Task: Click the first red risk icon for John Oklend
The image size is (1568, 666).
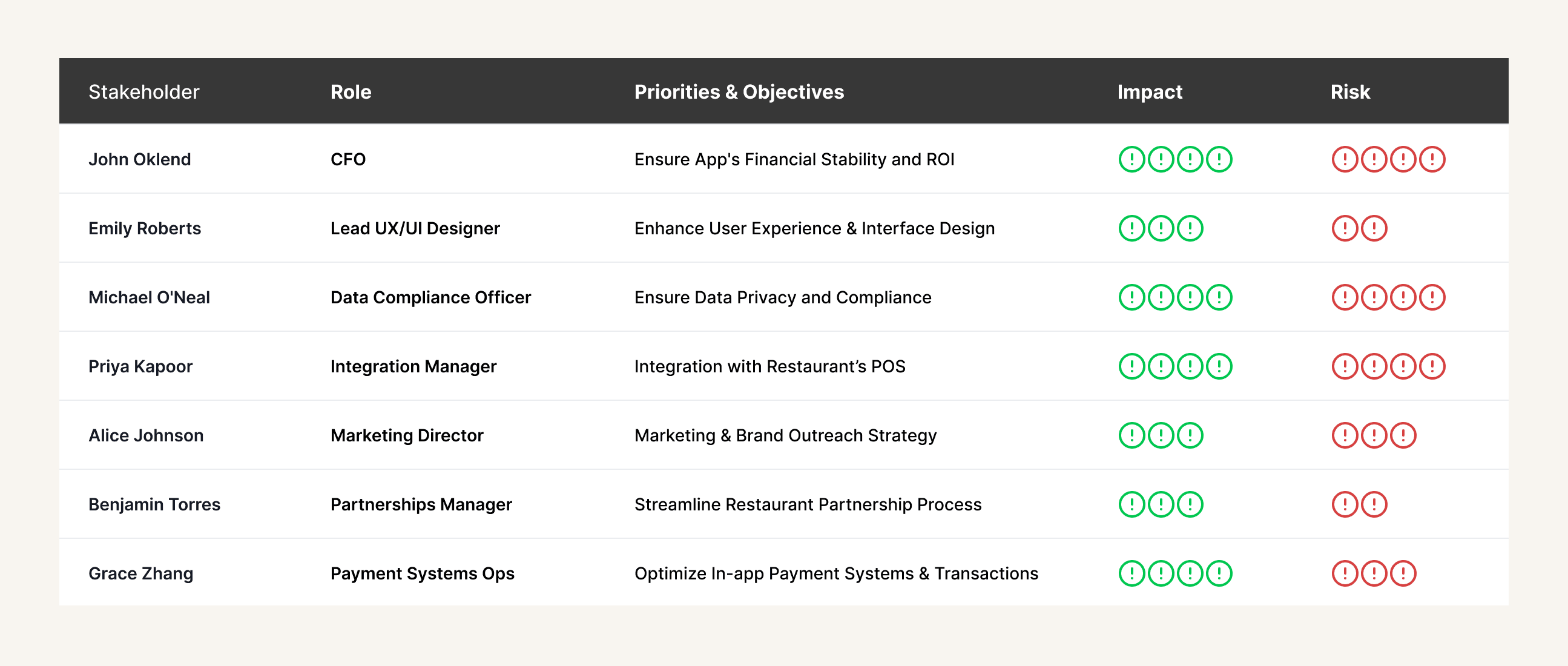Action: pyautogui.click(x=1345, y=159)
